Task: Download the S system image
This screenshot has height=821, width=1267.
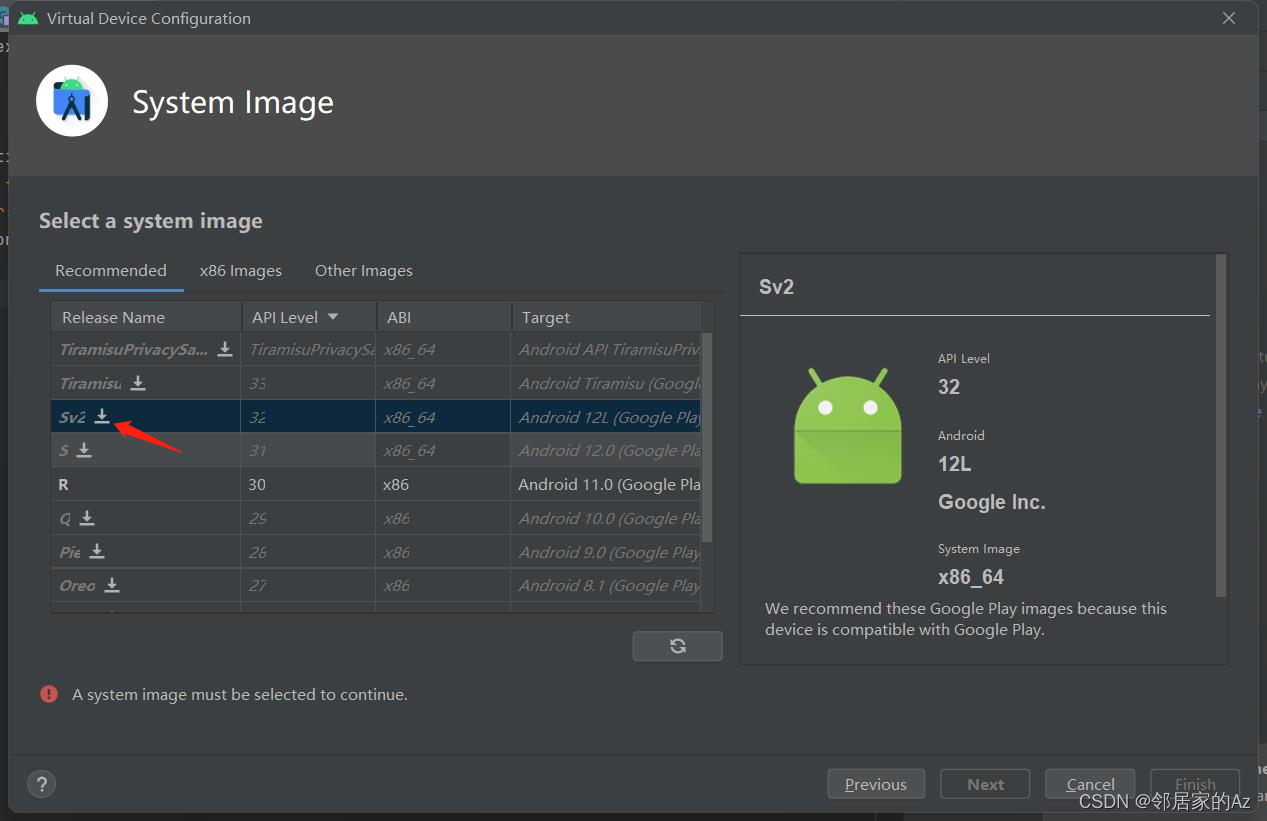Action: click(84, 450)
